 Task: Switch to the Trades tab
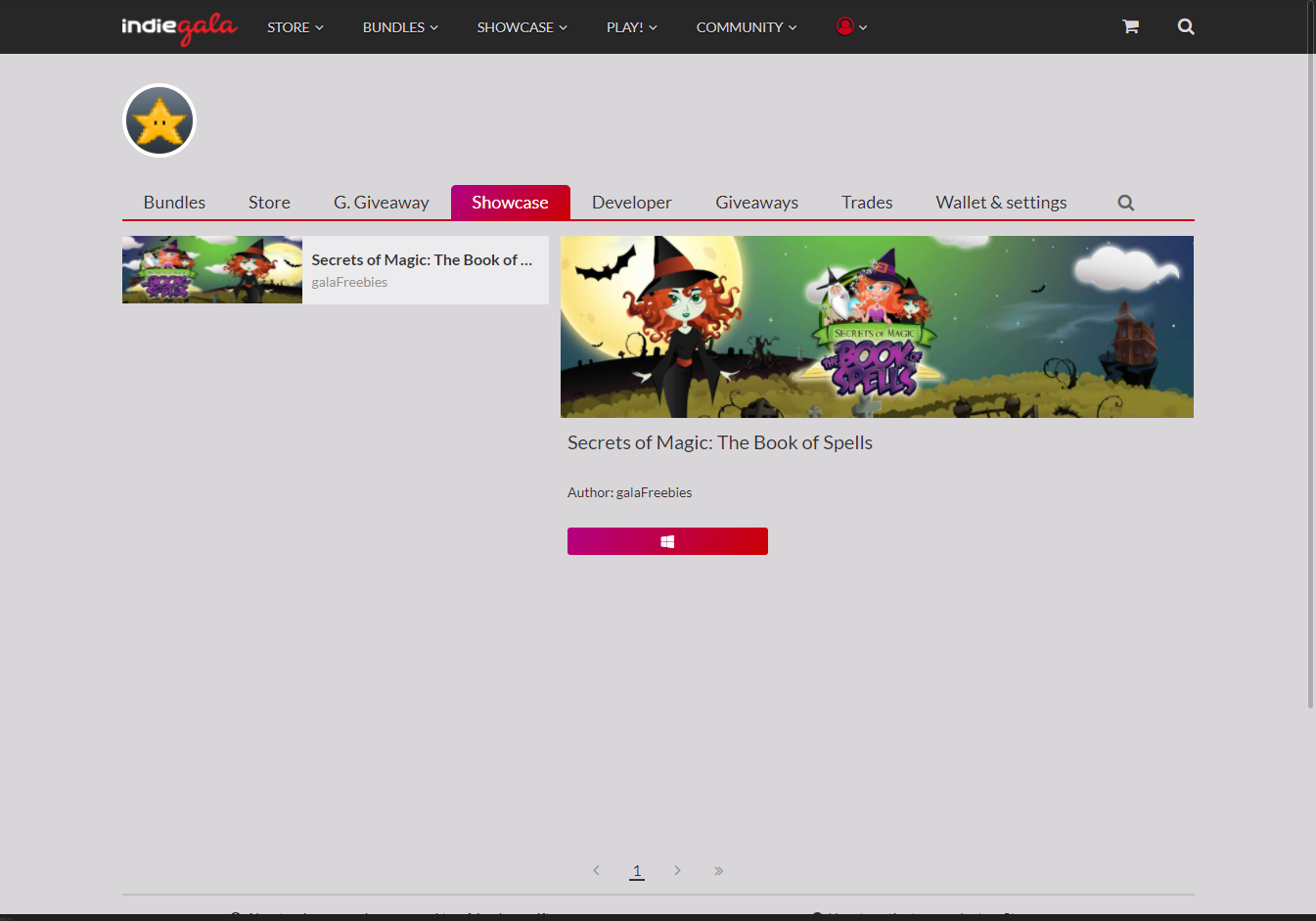coord(867,203)
